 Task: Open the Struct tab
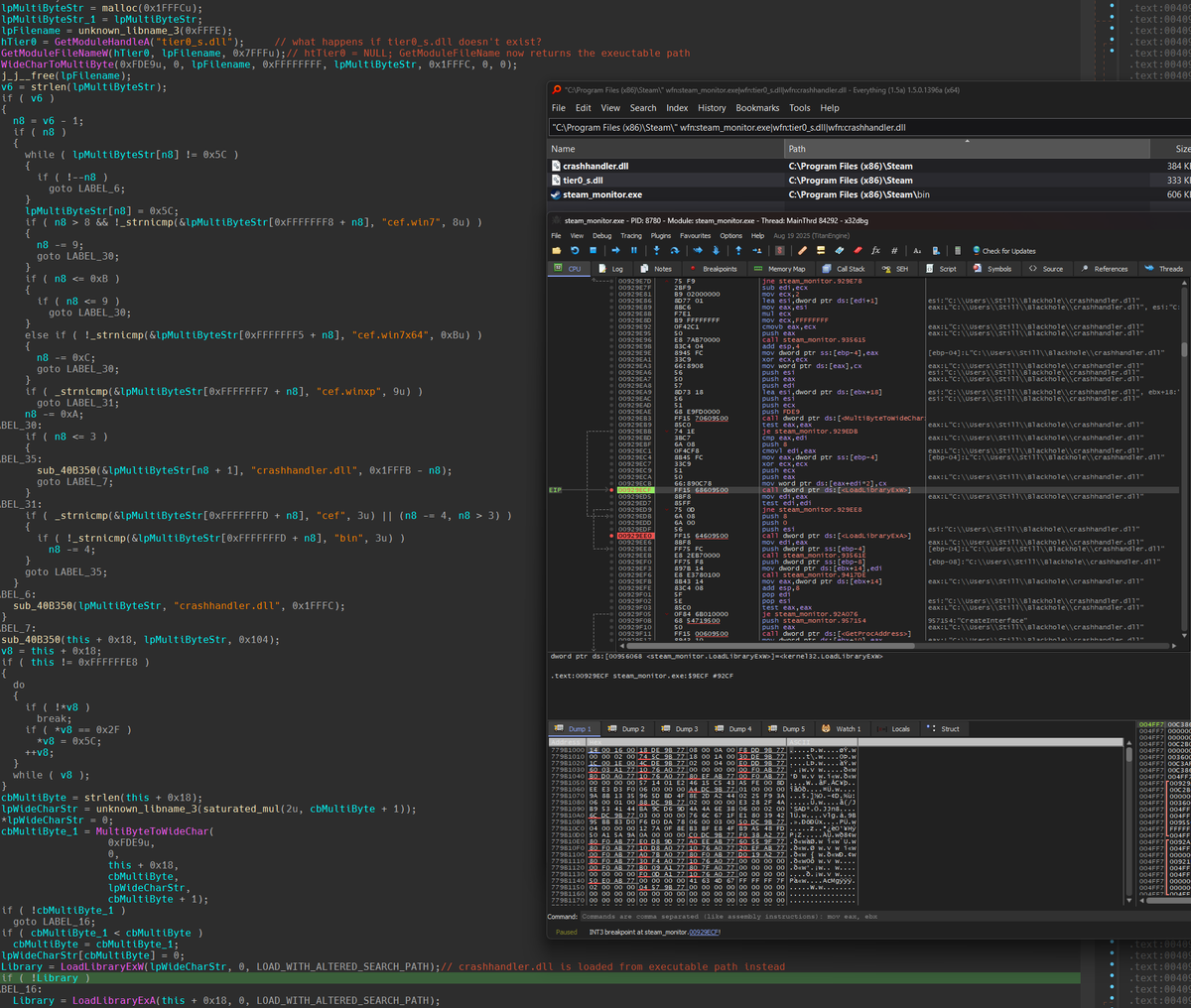944,729
